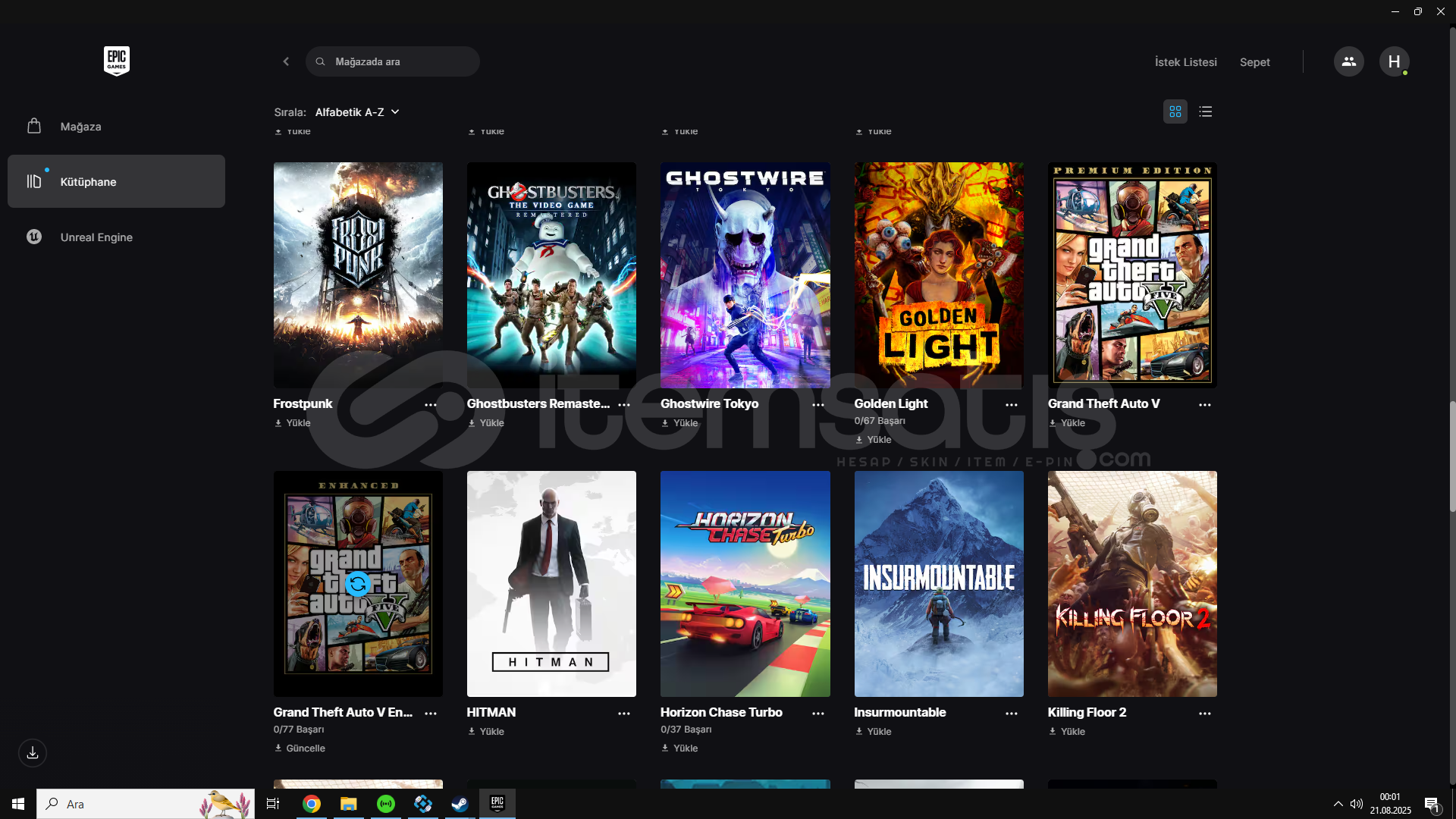Click the Epic Games taskbar icon

497,804
